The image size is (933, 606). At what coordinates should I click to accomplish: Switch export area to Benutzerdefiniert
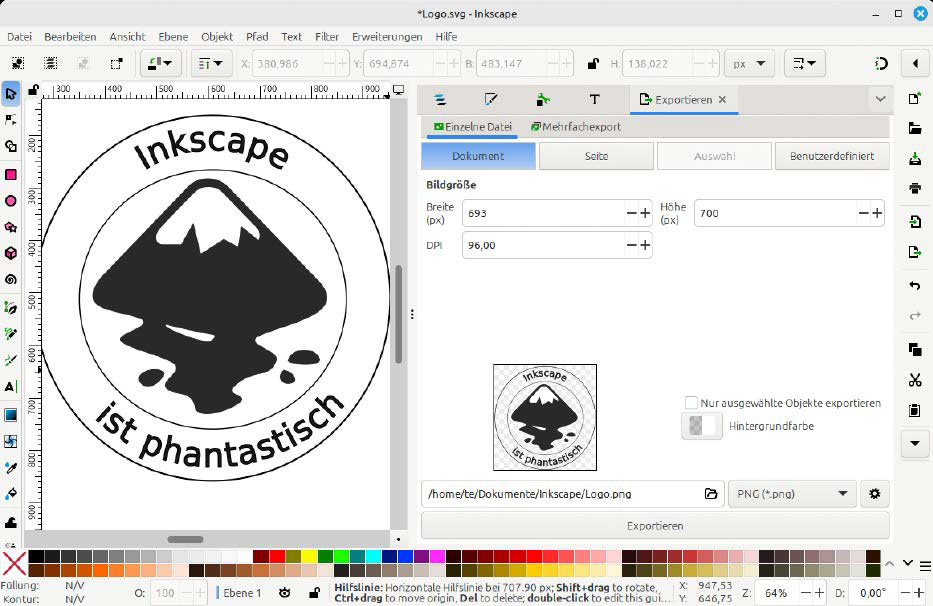pyautogui.click(x=832, y=156)
